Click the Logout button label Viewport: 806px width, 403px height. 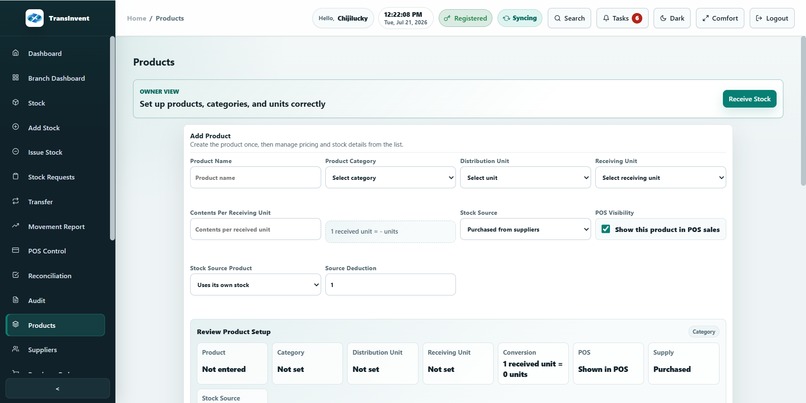pyautogui.click(x=777, y=19)
